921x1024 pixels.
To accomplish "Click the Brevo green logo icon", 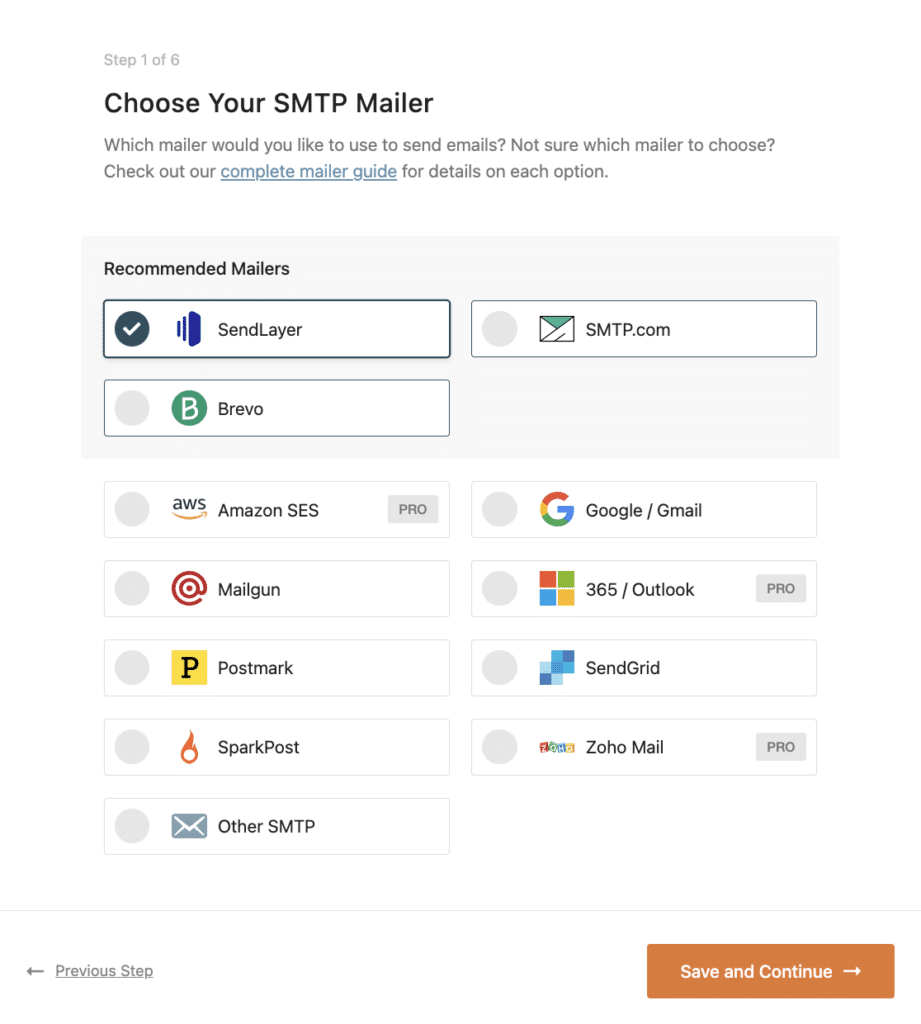I will click(188, 408).
